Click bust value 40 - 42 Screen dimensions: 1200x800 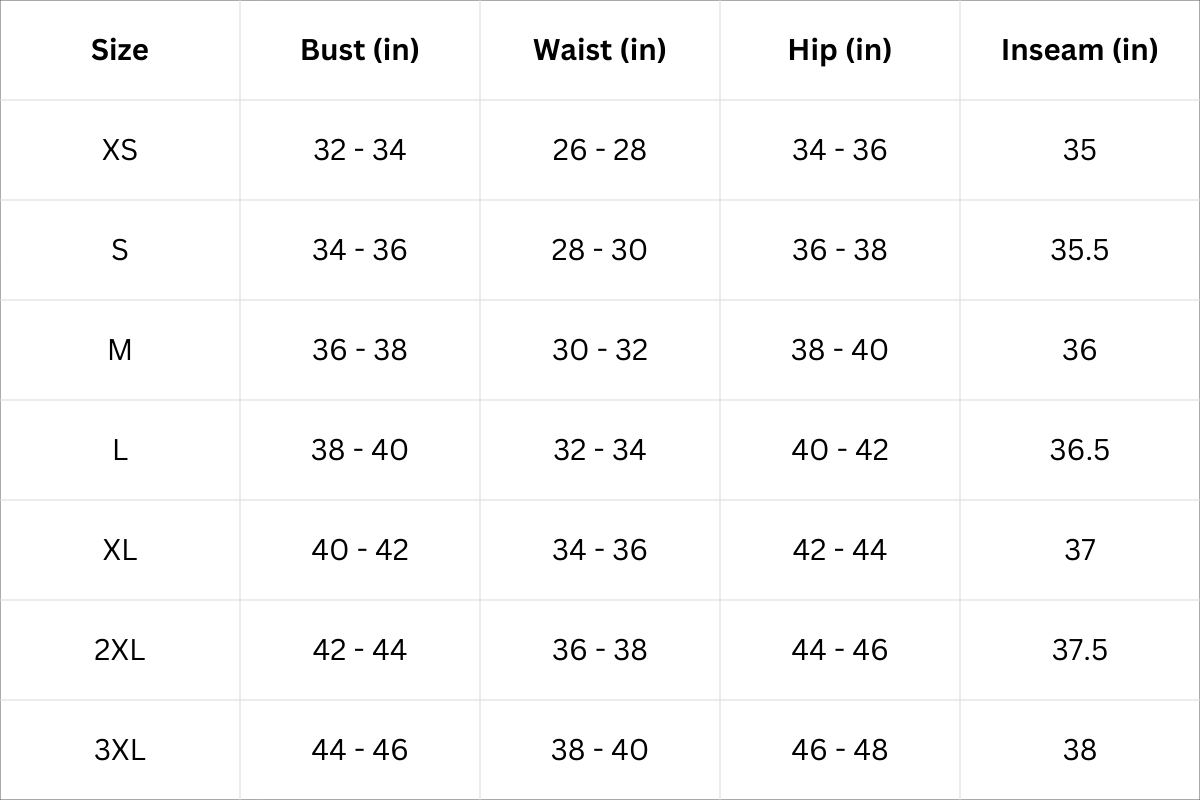360,550
